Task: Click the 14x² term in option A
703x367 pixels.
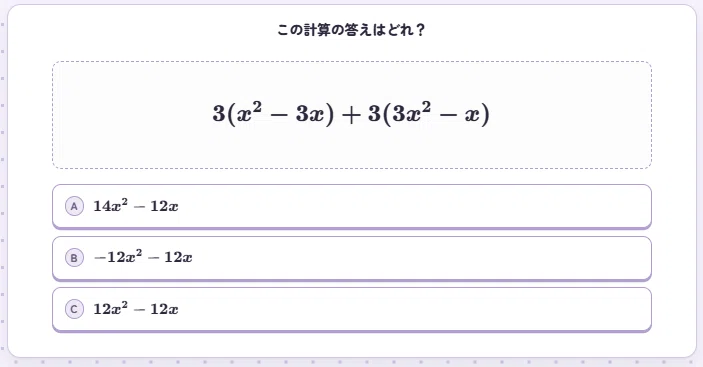Action: [x=110, y=206]
